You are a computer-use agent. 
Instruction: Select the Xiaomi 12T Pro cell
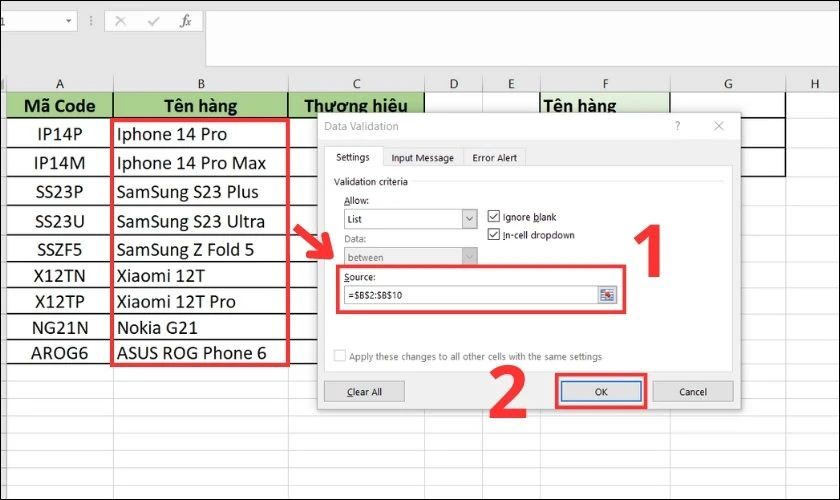pyautogui.click(x=201, y=301)
